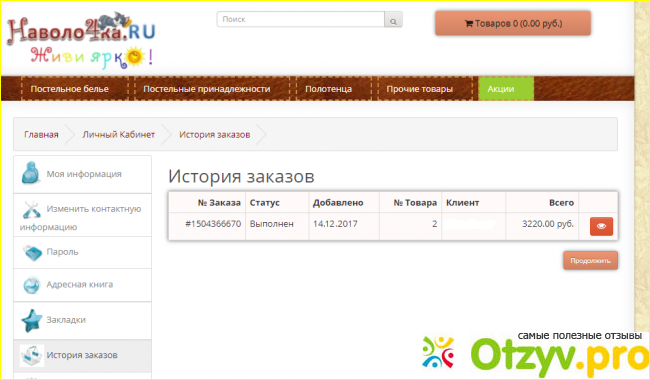Click the star icon for Закладки
This screenshot has width=650, height=380.
pos(32,320)
